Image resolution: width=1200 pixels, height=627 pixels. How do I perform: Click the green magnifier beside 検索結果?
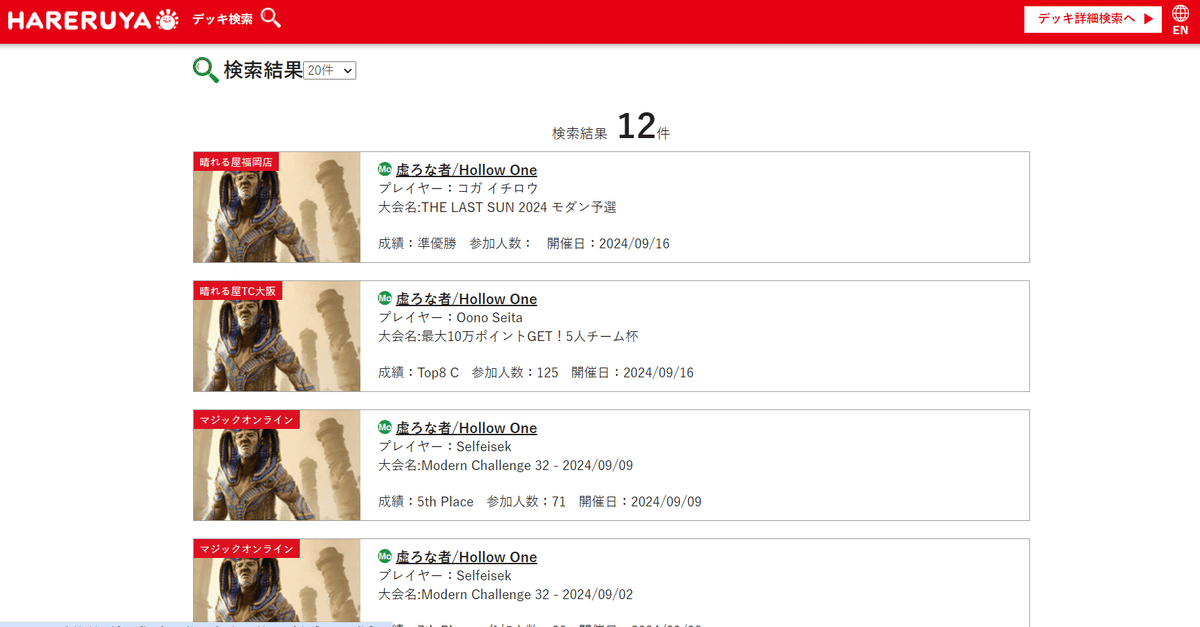(x=205, y=70)
